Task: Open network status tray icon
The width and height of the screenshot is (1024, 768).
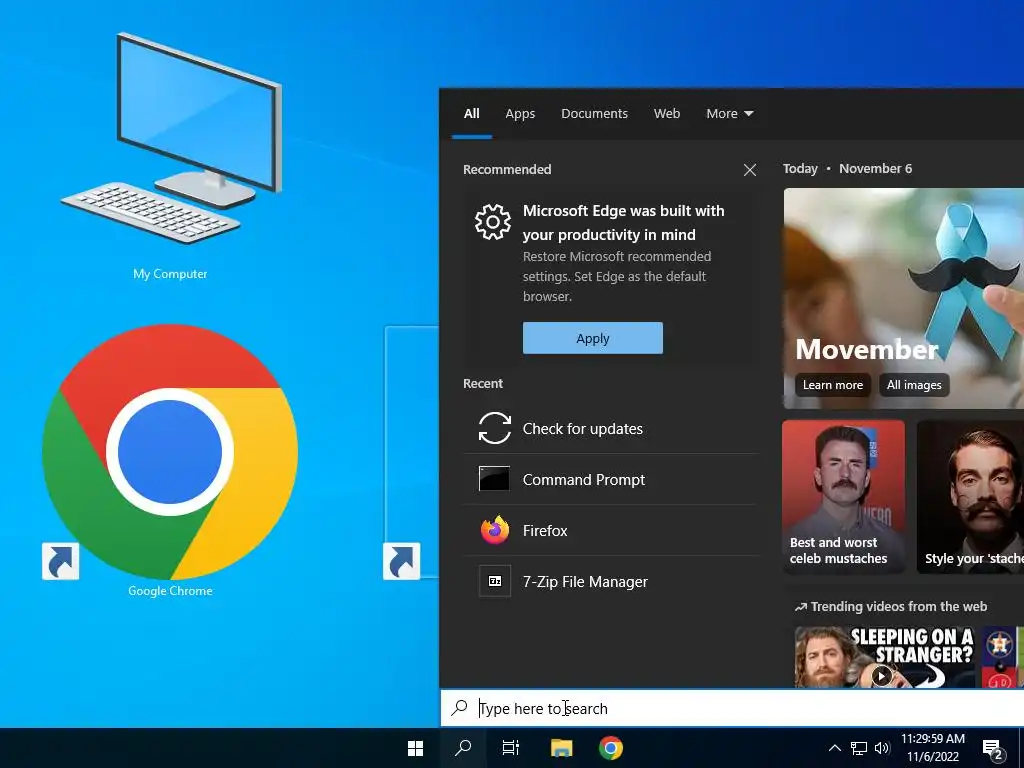Action: [859, 748]
